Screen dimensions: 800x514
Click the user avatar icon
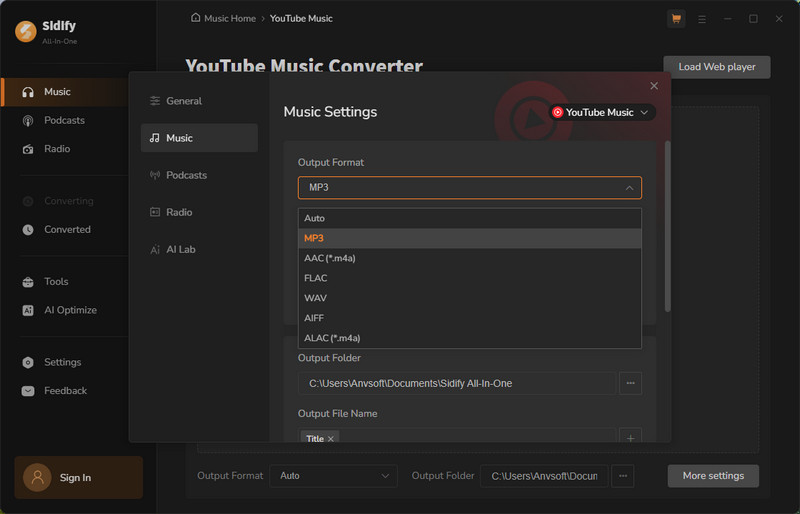pyautogui.click(x=37, y=477)
